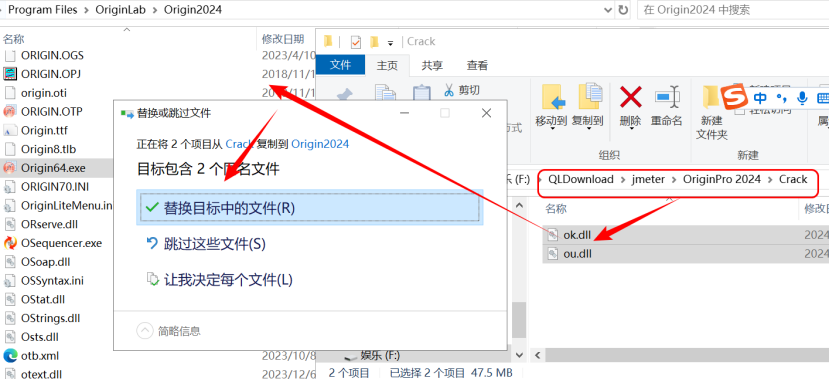The width and height of the screenshot is (830, 379).
Task: Click the Paste clipboard icon in ribbon
Action: 421,93
